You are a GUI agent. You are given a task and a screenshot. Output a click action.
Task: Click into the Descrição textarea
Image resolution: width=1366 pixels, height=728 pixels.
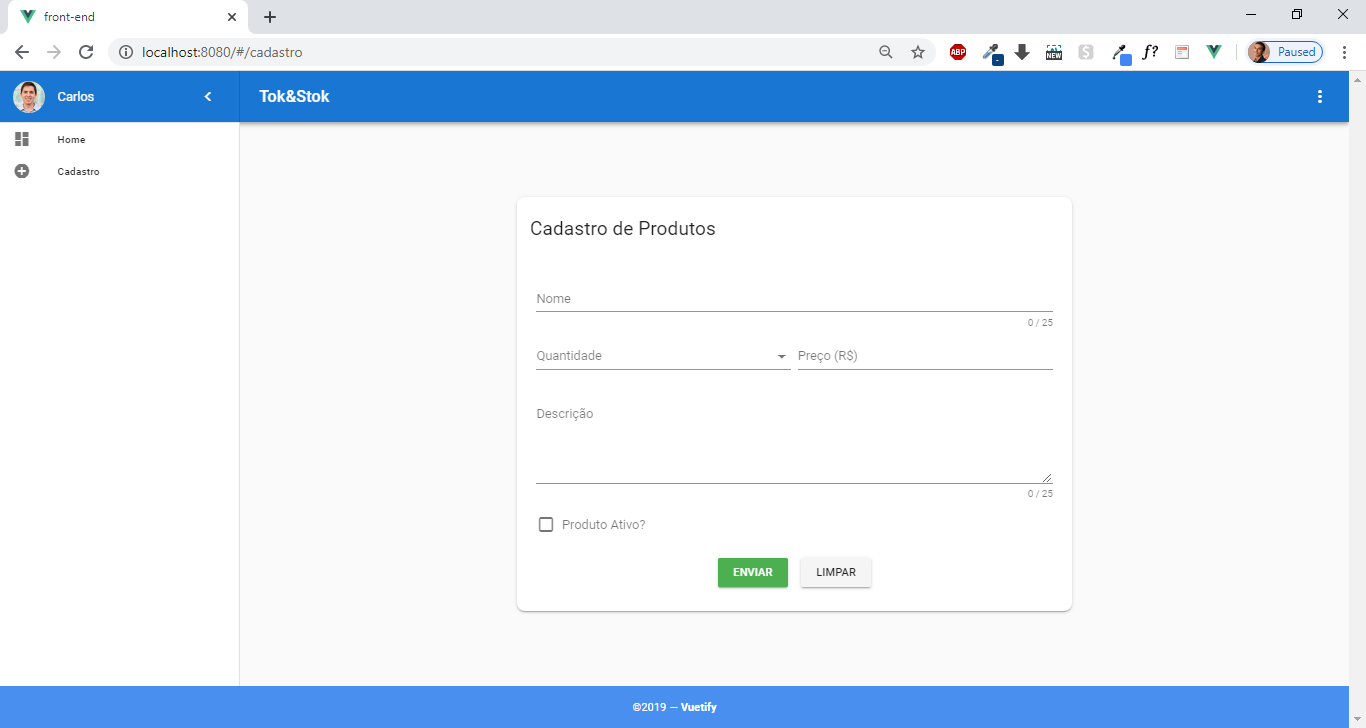794,443
